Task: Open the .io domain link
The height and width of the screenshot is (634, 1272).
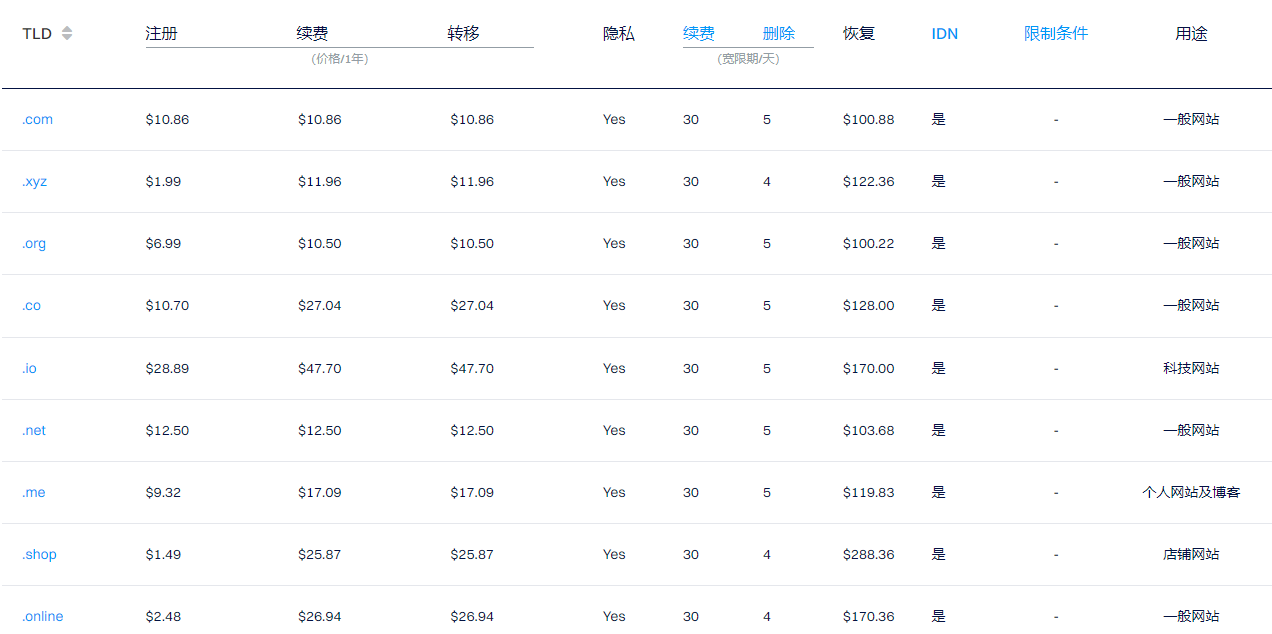Action: 29,368
